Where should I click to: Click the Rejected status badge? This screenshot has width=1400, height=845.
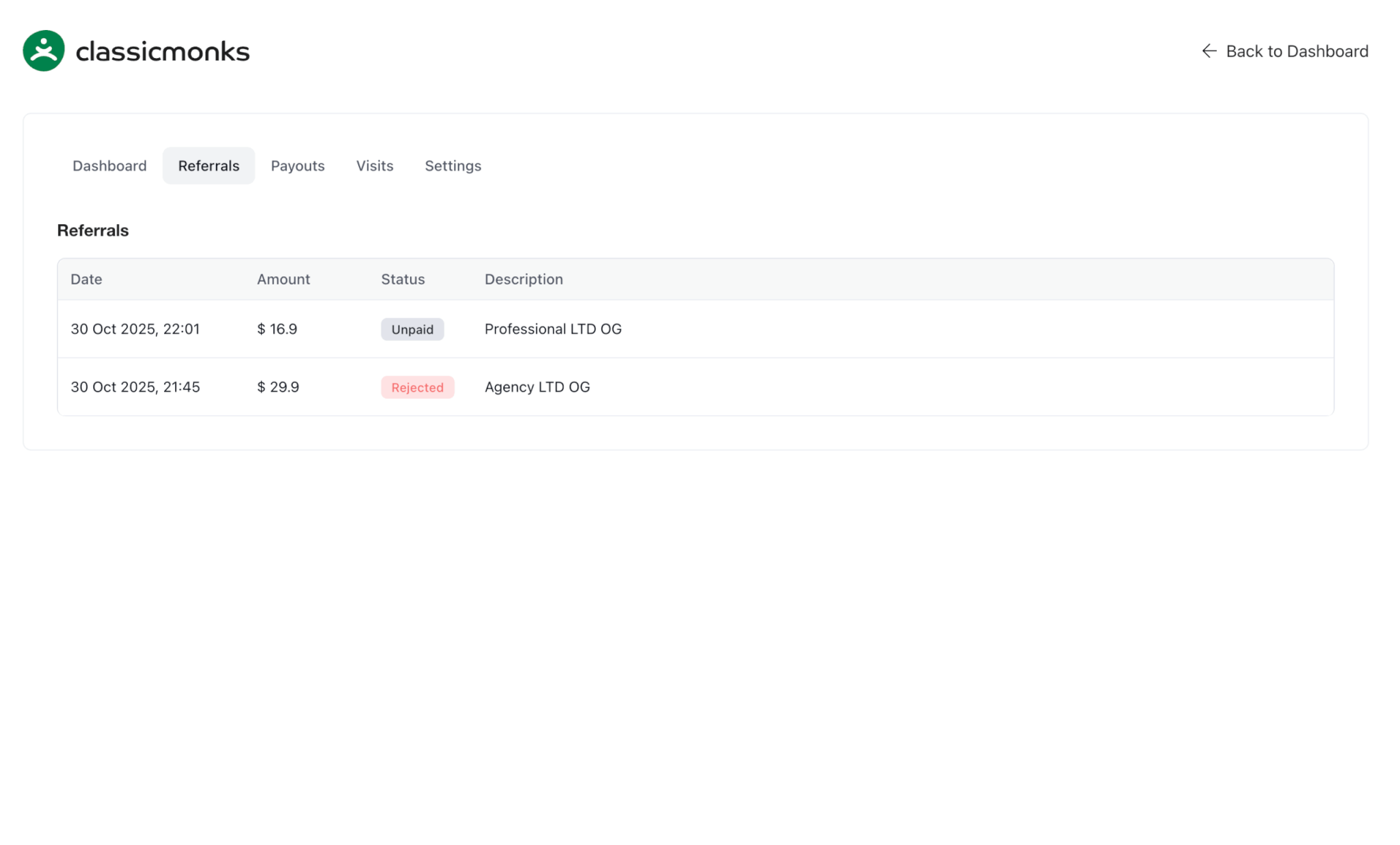point(417,388)
